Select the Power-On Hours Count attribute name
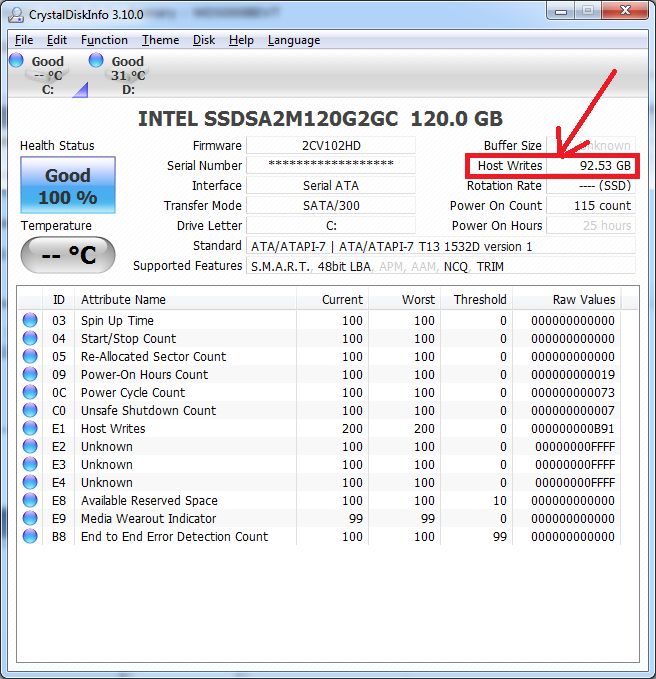Image resolution: width=656 pixels, height=679 pixels. 144,375
